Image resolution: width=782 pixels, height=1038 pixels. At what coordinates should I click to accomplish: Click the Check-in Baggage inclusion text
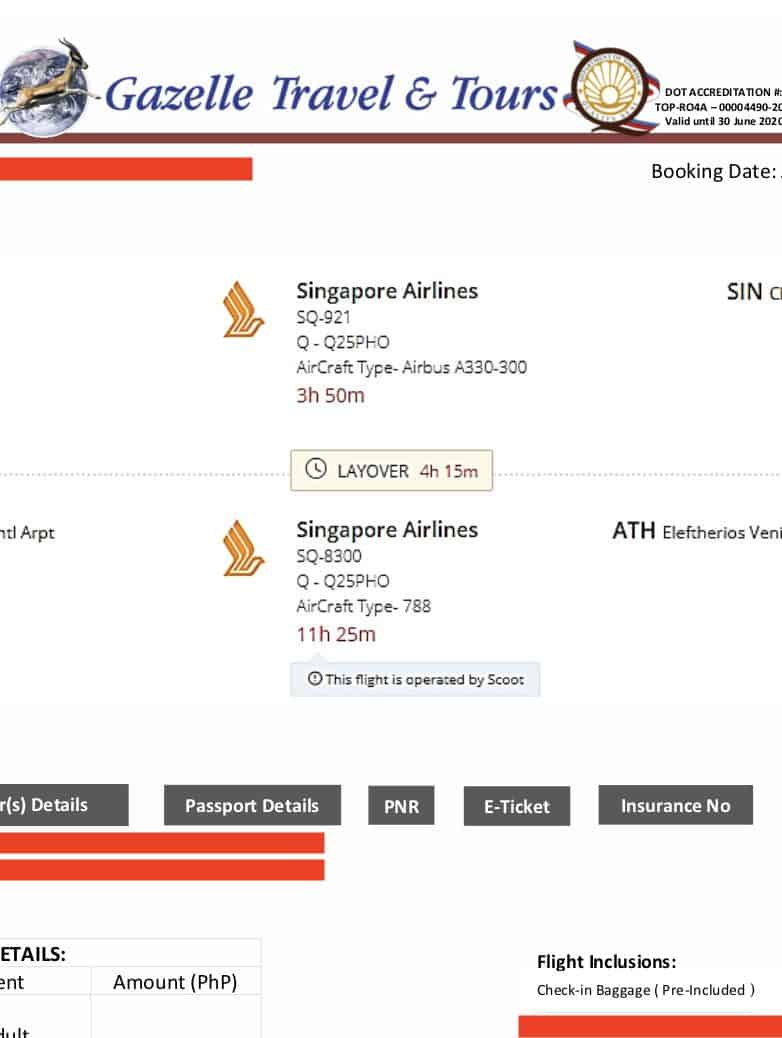(x=645, y=990)
